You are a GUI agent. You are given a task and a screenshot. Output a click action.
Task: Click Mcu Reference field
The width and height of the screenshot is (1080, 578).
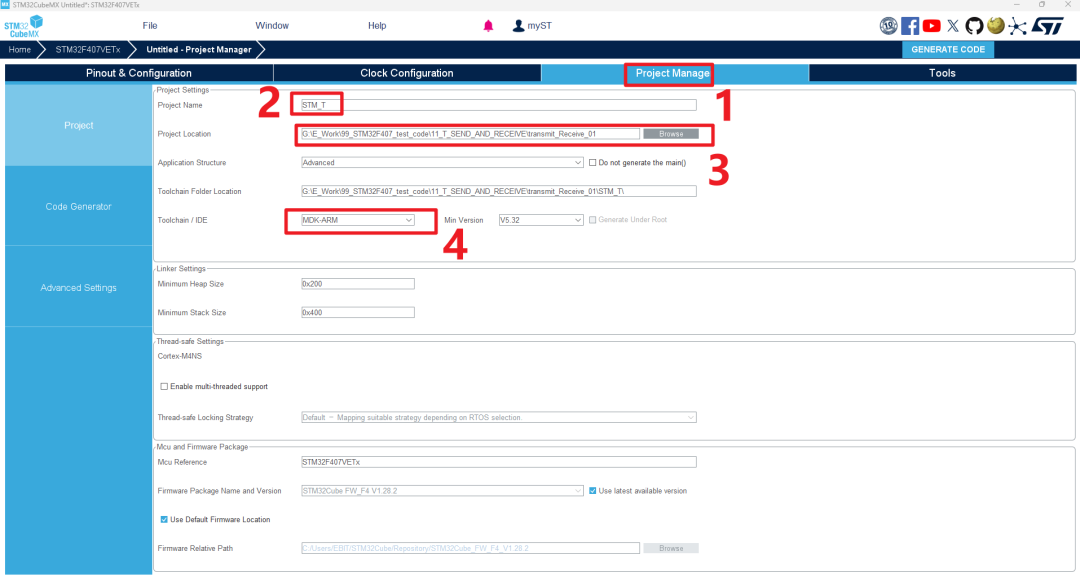[499, 462]
